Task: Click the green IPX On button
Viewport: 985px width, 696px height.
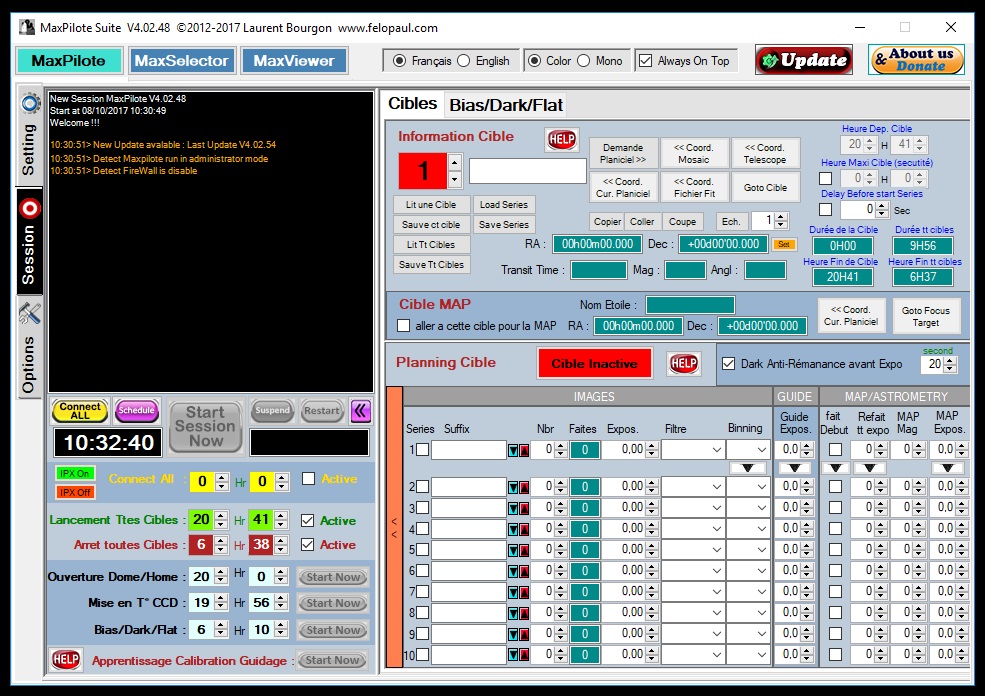Action: [75, 474]
